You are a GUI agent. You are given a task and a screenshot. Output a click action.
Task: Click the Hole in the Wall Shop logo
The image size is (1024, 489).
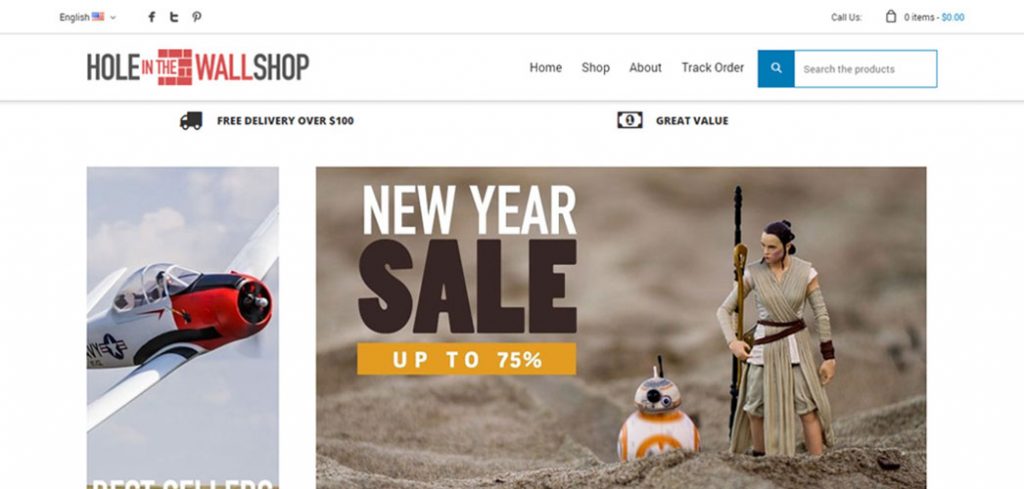pos(198,67)
